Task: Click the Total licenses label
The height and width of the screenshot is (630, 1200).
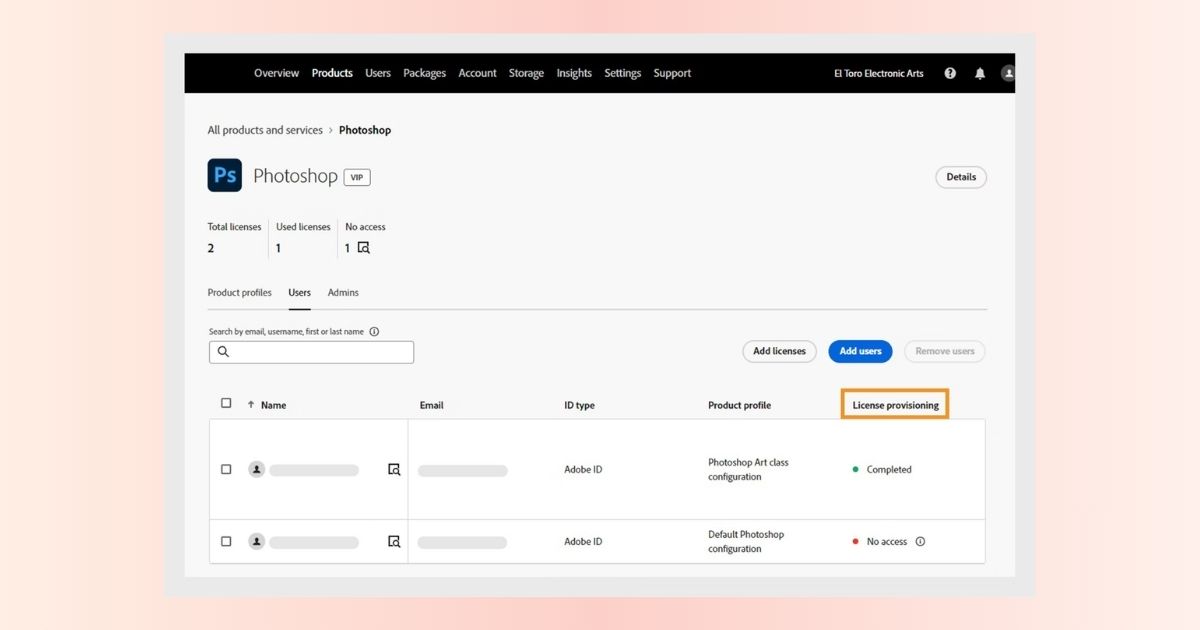Action: click(x=234, y=227)
